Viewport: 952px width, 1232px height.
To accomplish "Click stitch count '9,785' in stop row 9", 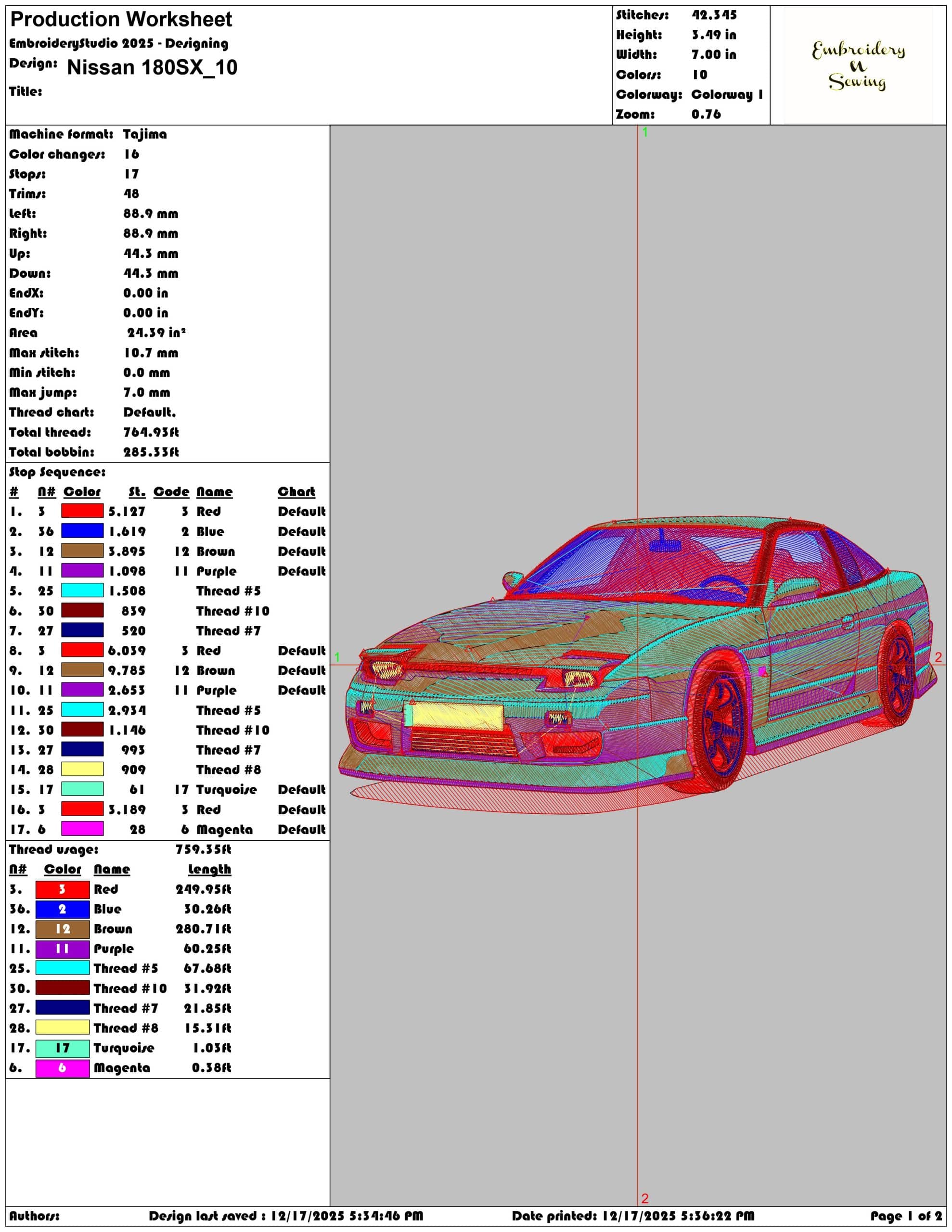I will (x=127, y=670).
